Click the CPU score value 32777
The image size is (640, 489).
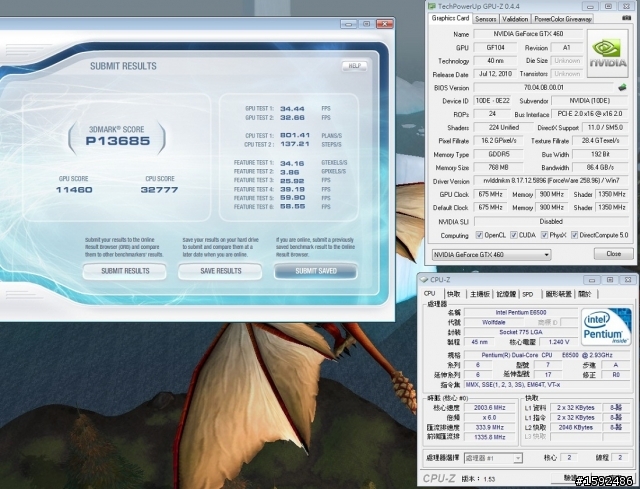[x=159, y=190]
